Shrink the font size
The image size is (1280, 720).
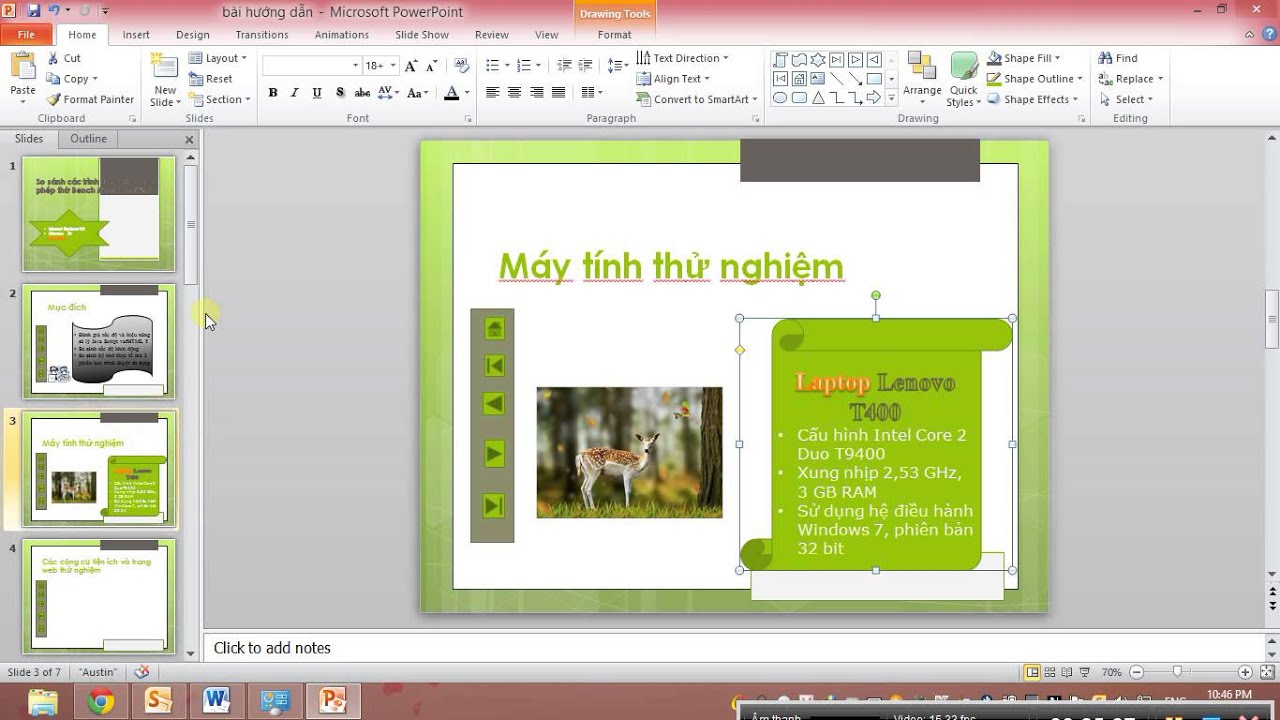(x=431, y=65)
